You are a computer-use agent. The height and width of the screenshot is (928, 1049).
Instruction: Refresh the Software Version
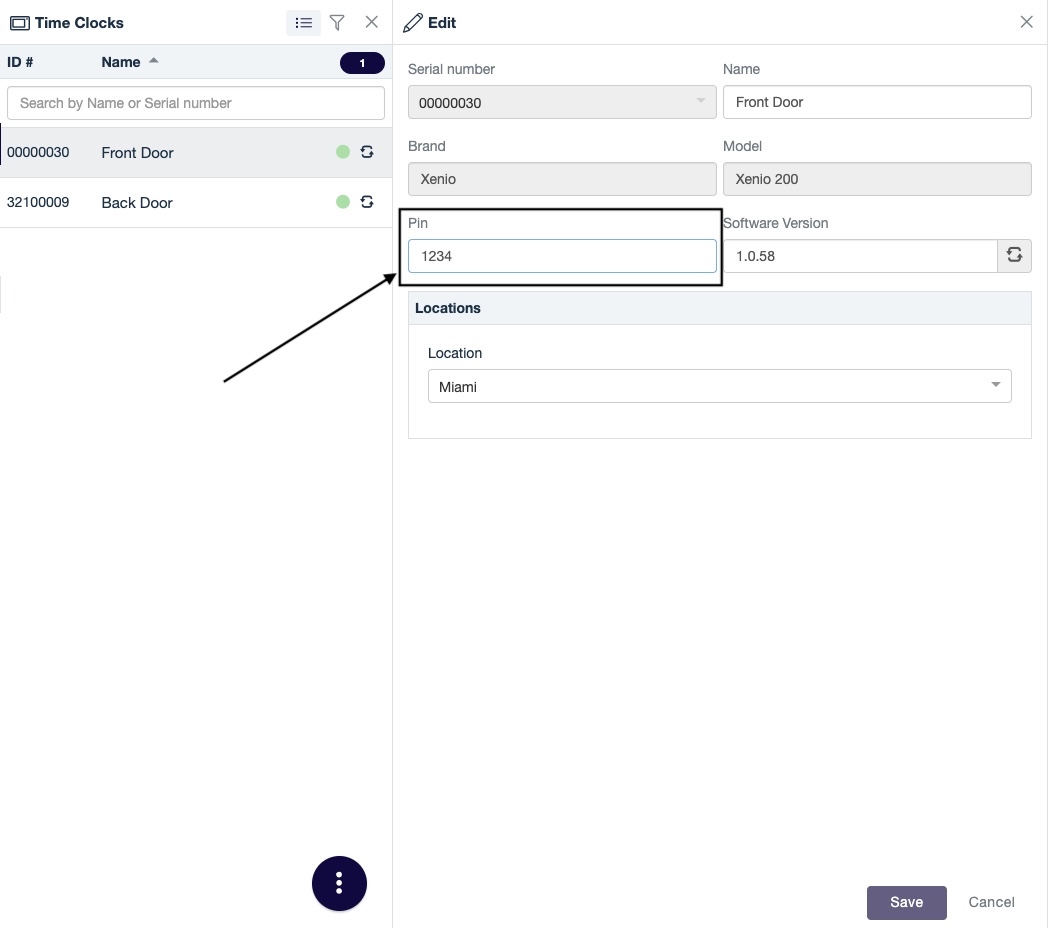click(1014, 256)
